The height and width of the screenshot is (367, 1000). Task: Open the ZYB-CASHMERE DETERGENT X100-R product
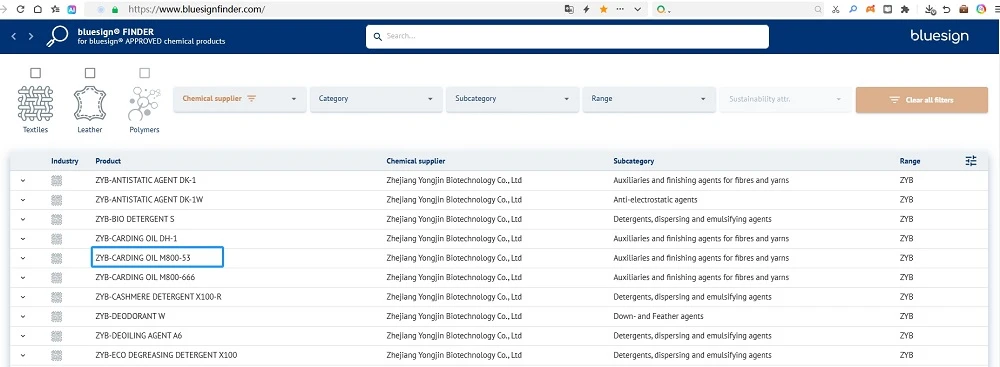[x=158, y=297]
